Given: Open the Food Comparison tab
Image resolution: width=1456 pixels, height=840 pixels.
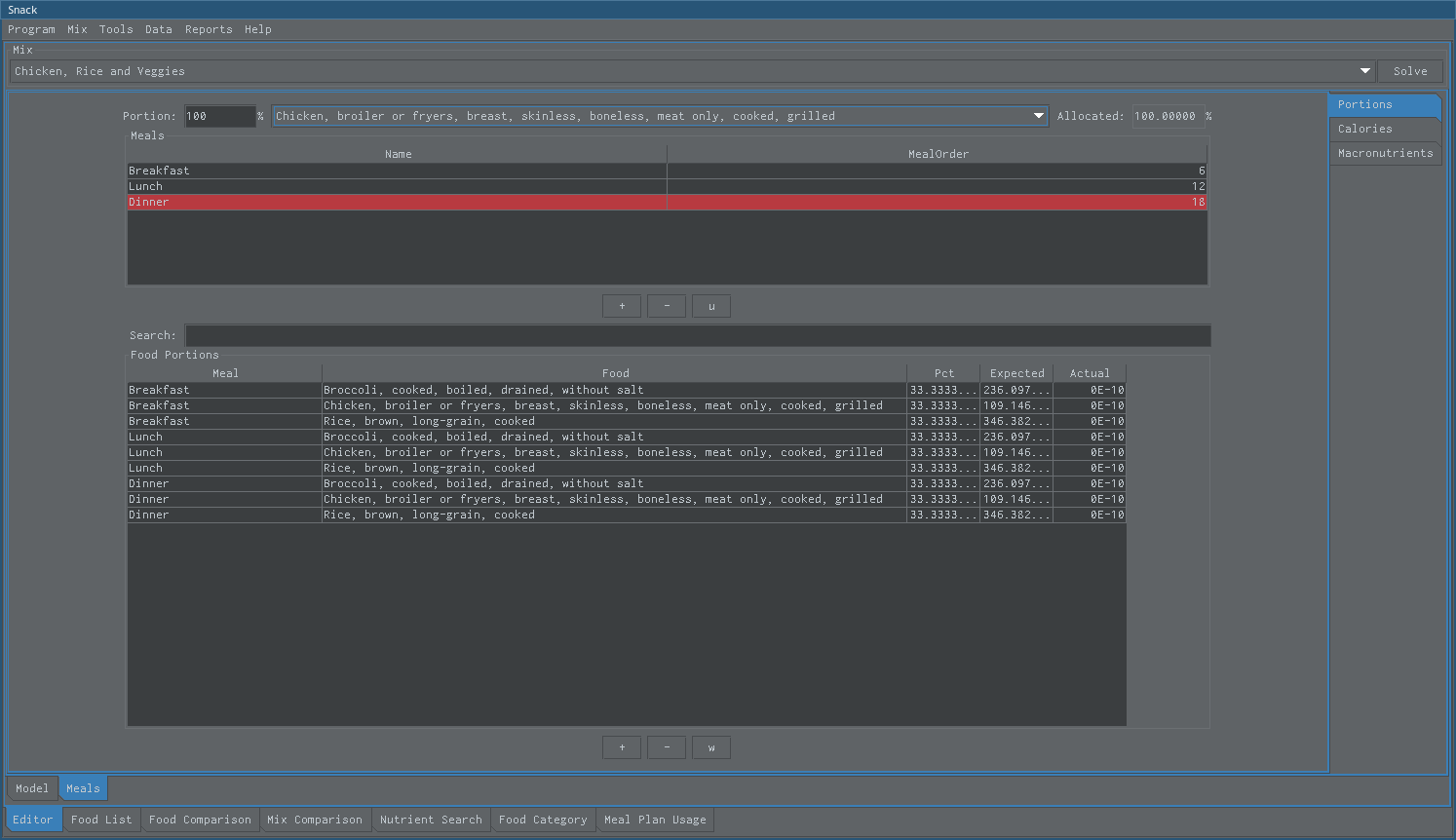Looking at the screenshot, I should [x=200, y=820].
